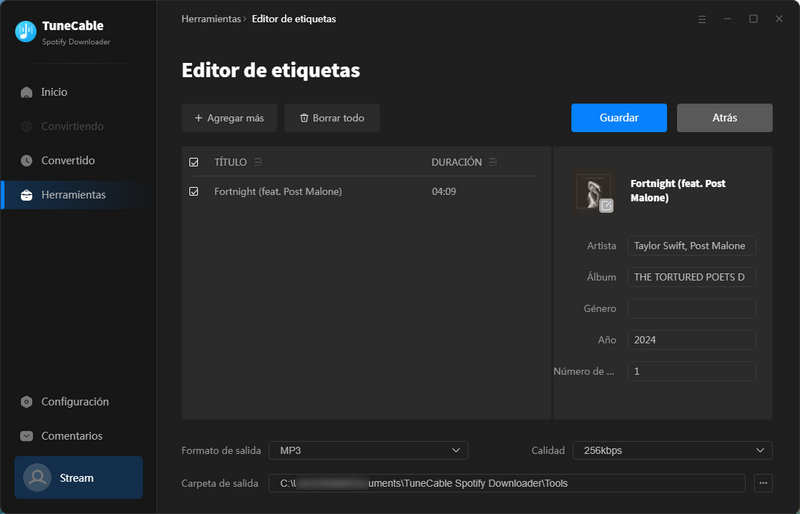The width and height of the screenshot is (800, 514).
Task: Click the TÍTULO column sort icon
Action: coord(258,162)
